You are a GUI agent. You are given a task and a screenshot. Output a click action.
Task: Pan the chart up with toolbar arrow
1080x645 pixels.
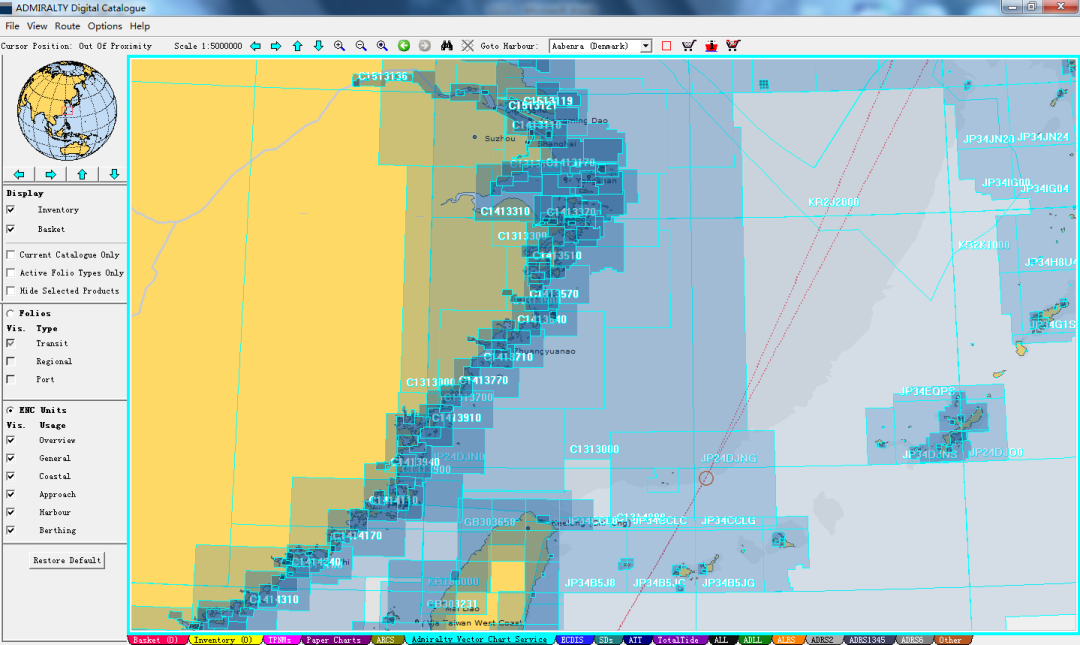(298, 46)
